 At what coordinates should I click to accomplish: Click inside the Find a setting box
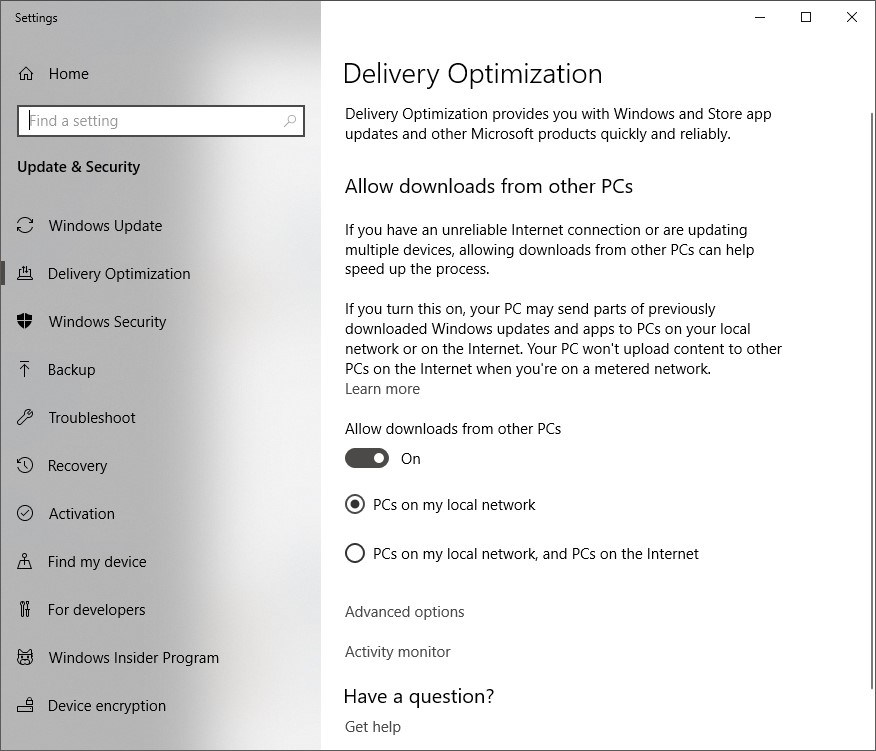point(150,121)
